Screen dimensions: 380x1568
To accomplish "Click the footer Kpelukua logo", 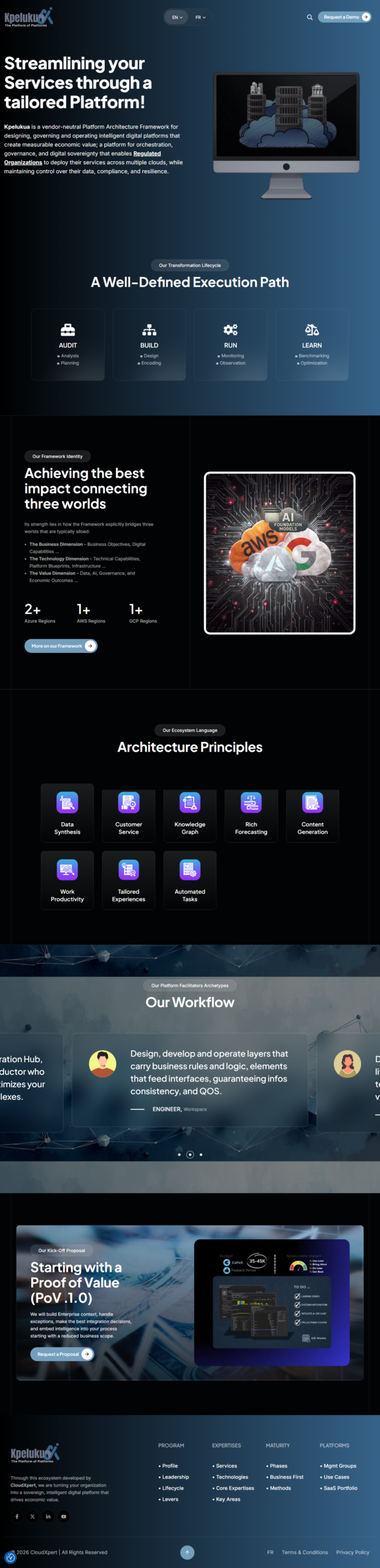I will coord(35,1453).
